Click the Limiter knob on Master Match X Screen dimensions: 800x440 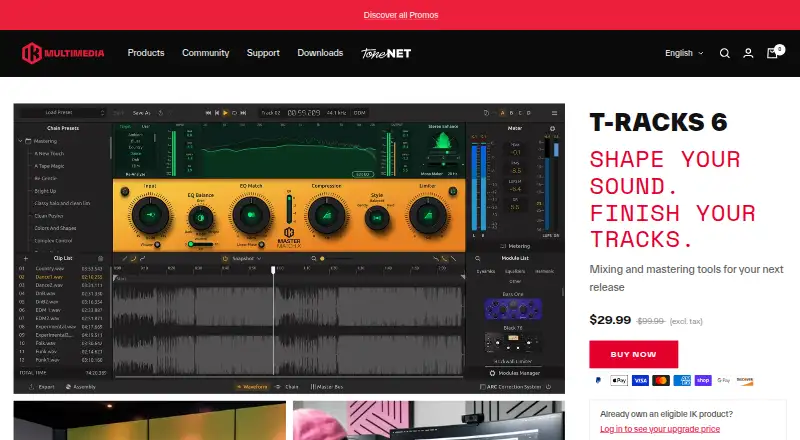point(428,215)
